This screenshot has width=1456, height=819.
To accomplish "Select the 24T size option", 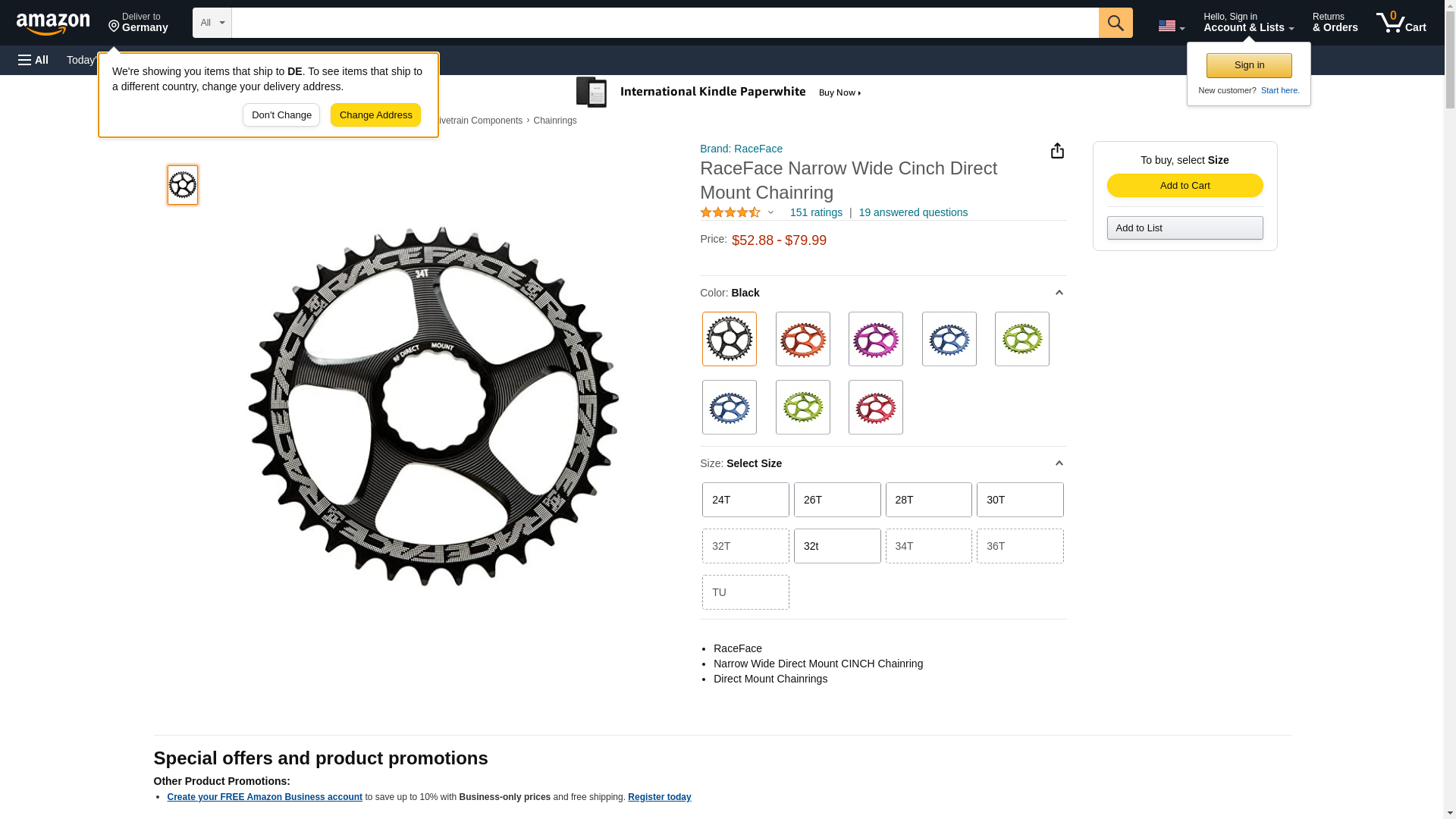I will (745, 500).
